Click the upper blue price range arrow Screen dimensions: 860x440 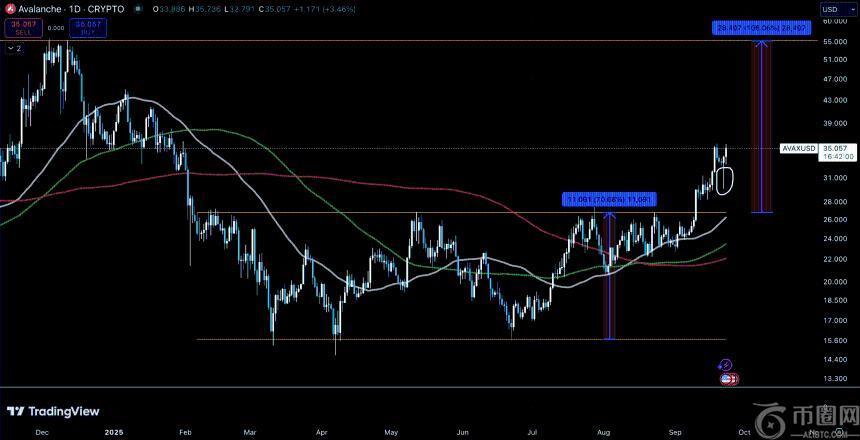click(762, 125)
